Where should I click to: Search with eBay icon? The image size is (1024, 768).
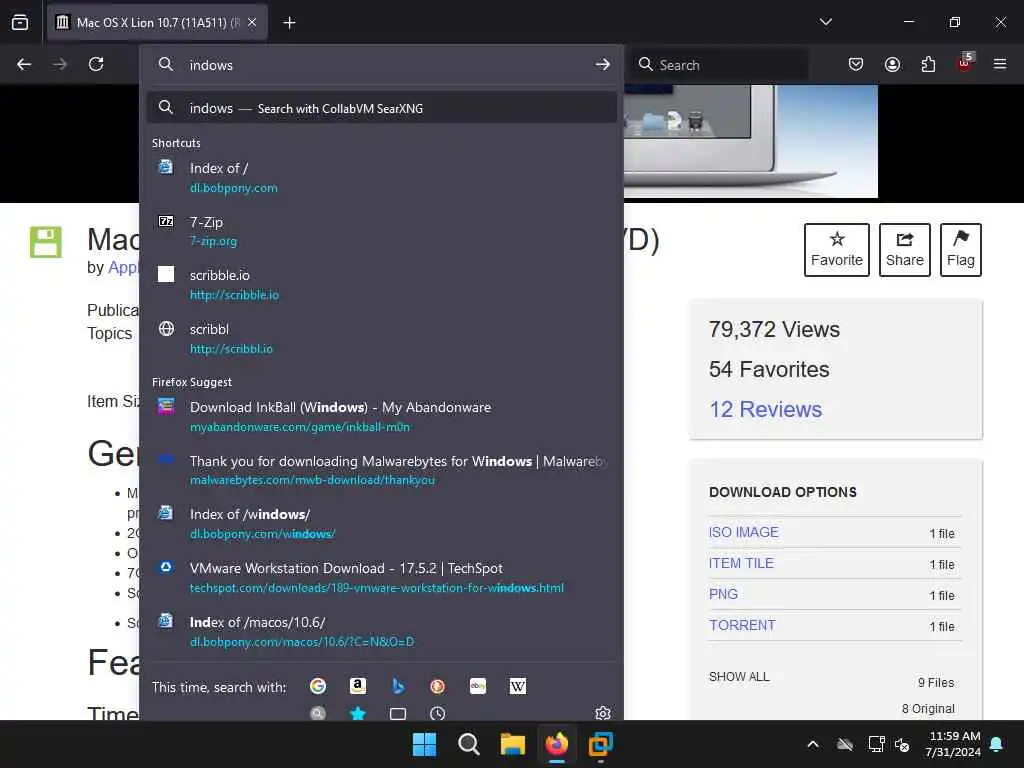(x=478, y=686)
